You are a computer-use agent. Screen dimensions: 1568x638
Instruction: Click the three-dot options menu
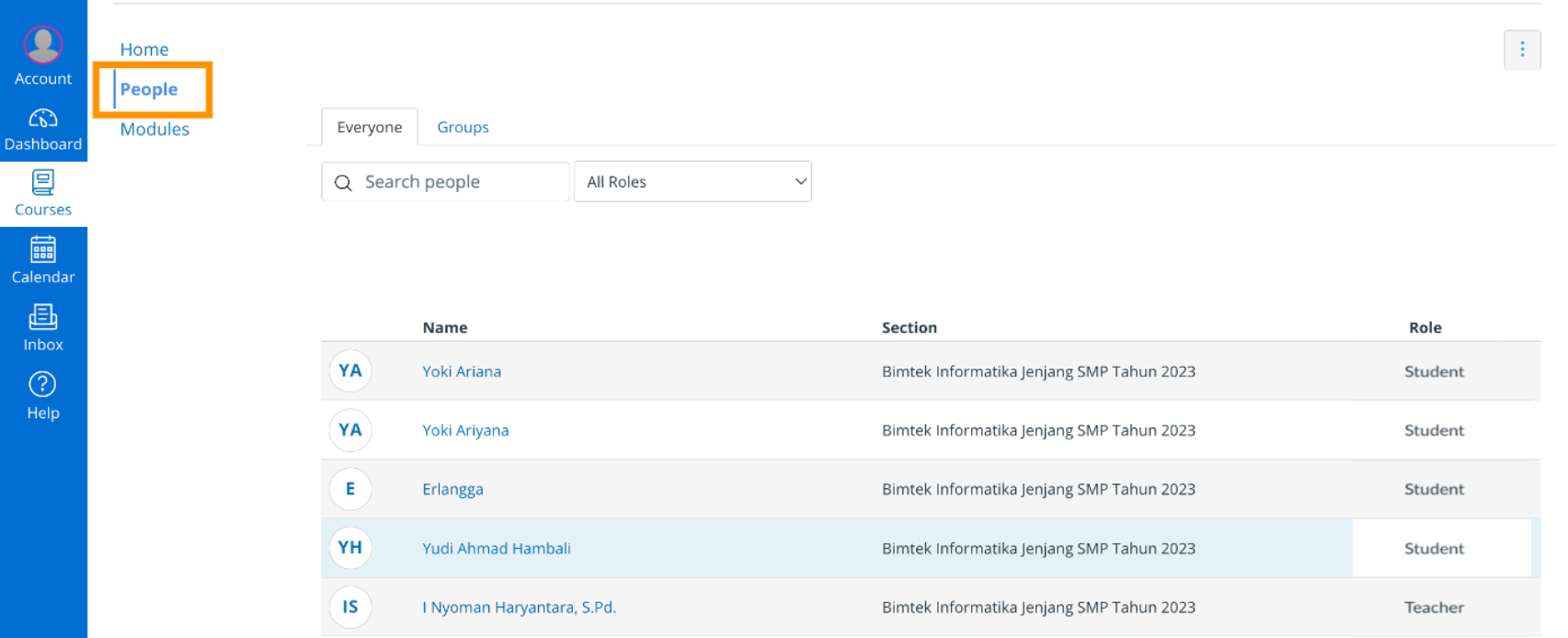coord(1522,50)
